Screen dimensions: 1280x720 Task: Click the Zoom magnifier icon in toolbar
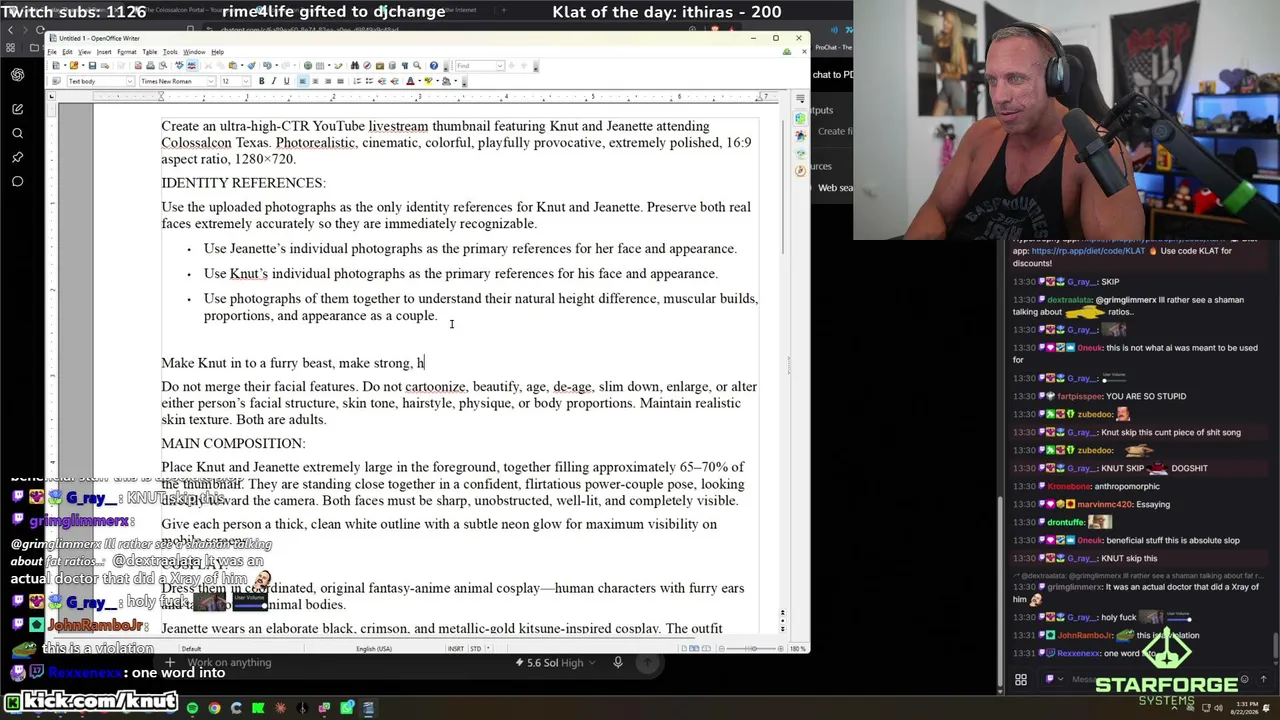[418, 66]
